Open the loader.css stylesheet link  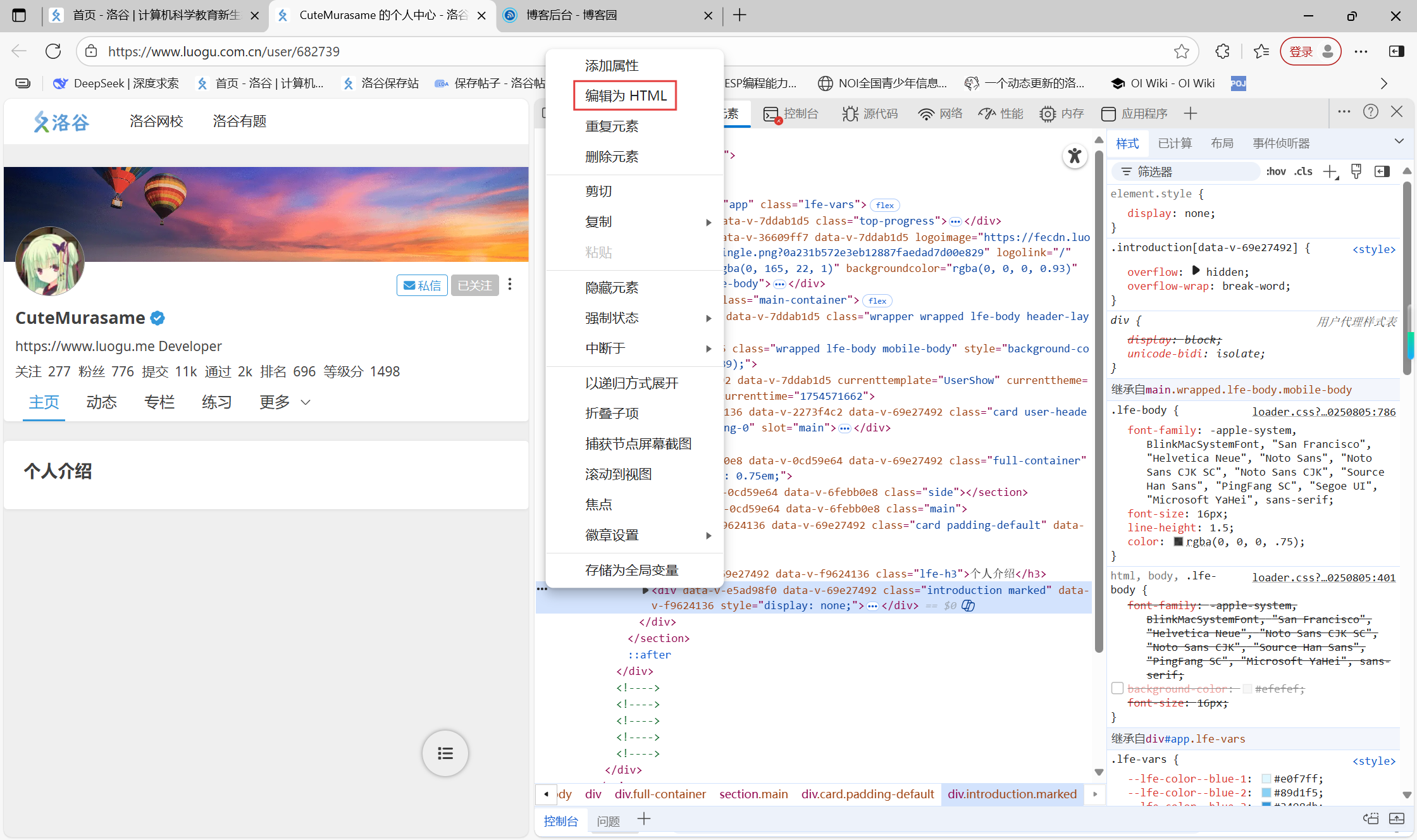1324,412
